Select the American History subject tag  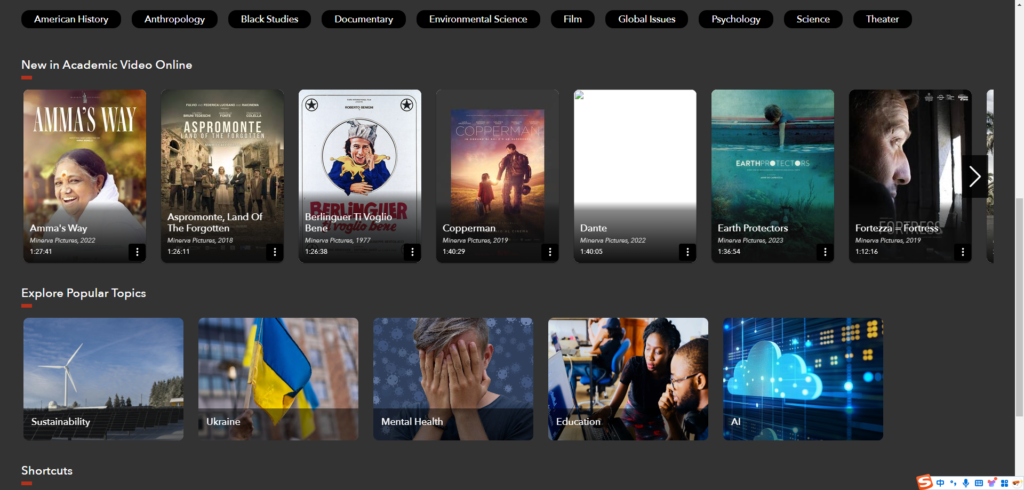[x=71, y=19]
